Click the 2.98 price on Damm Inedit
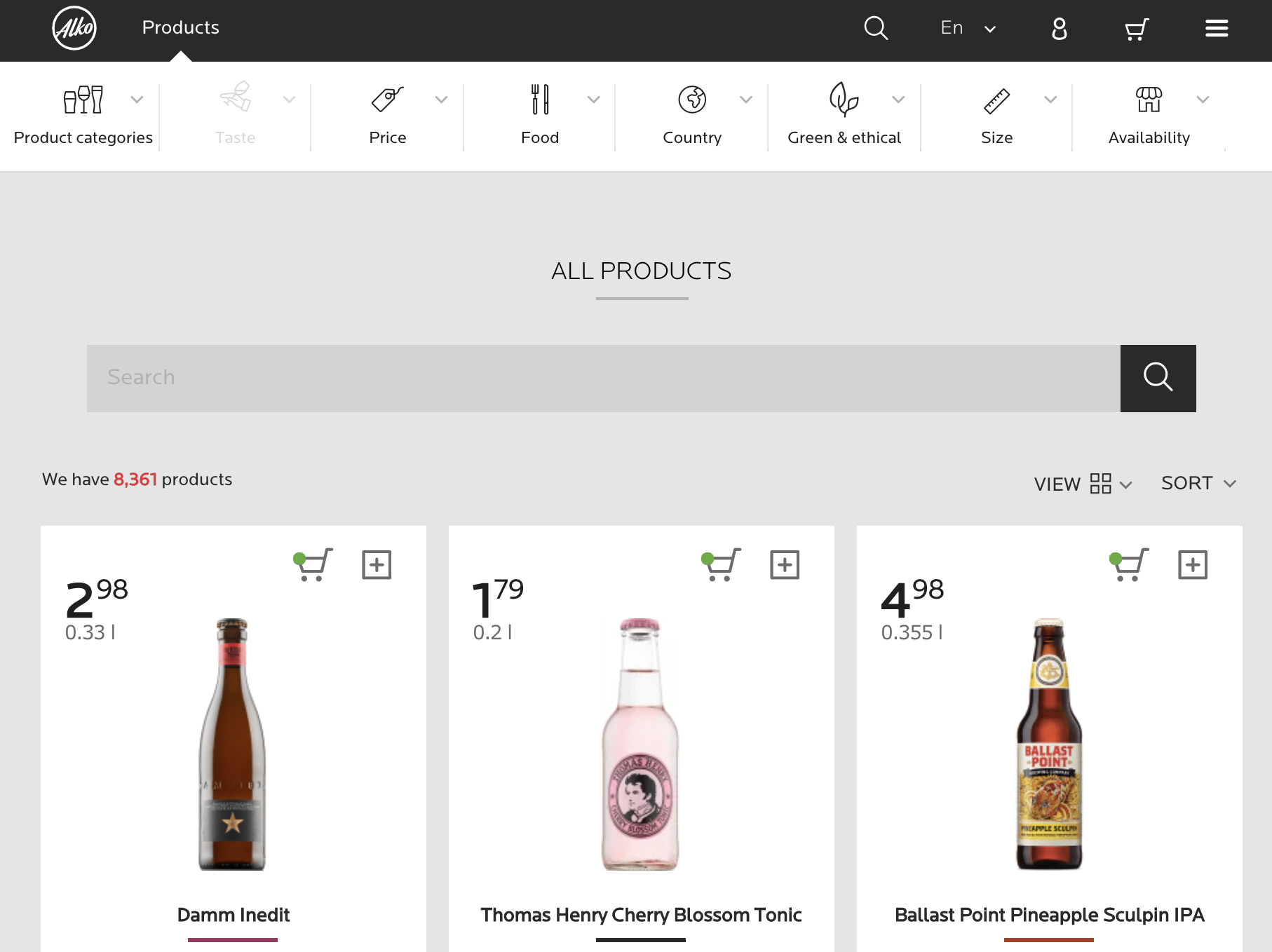The image size is (1272, 952). coord(97,598)
